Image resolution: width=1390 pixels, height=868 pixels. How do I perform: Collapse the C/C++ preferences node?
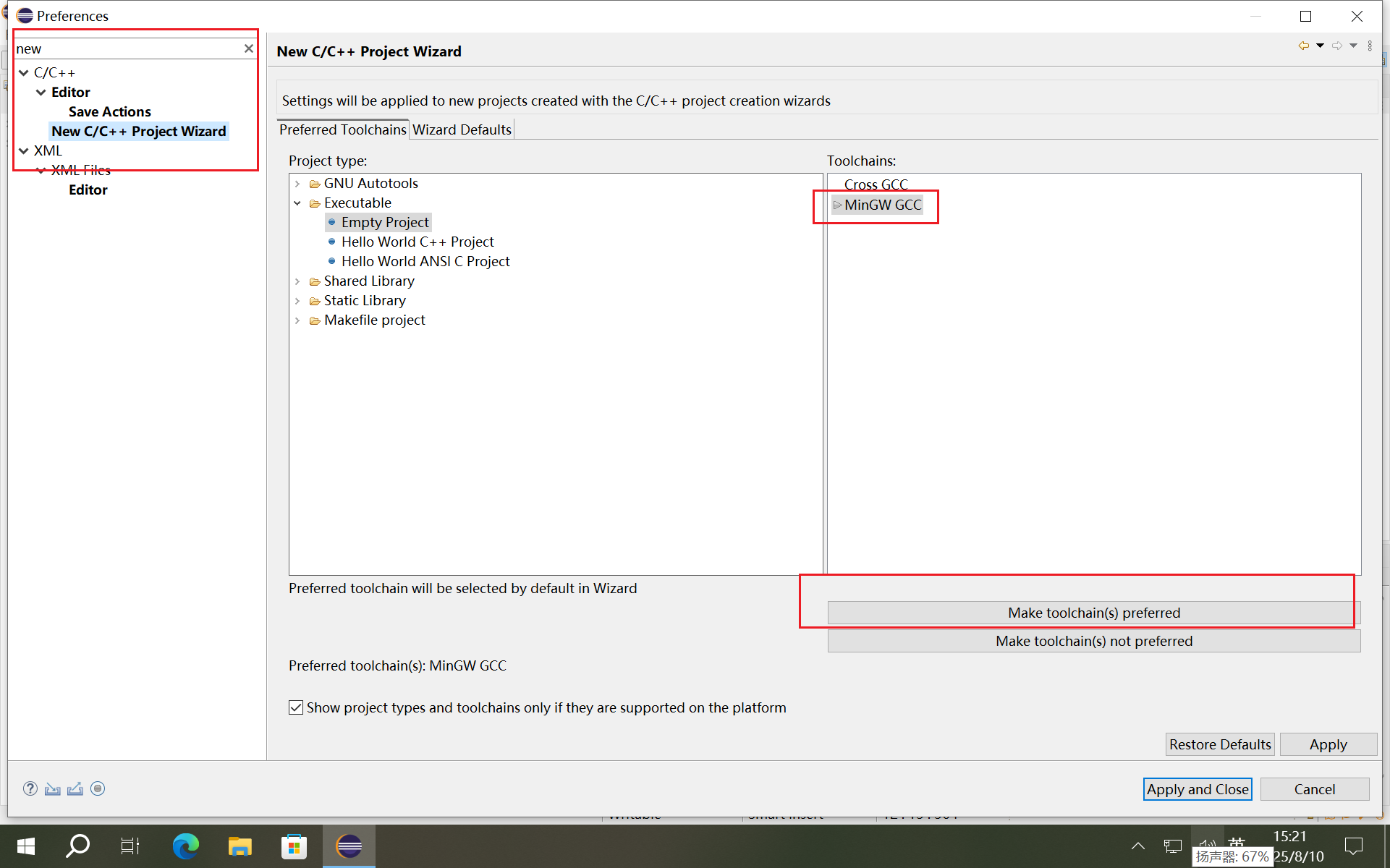pos(24,72)
